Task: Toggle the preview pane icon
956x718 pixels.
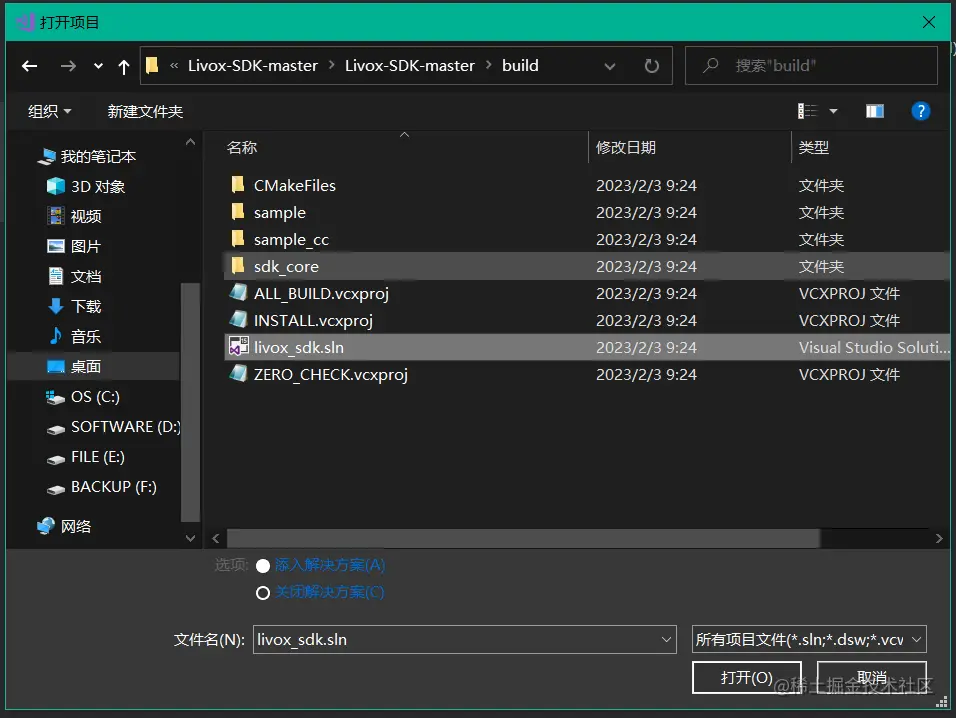Action: pyautogui.click(x=874, y=111)
